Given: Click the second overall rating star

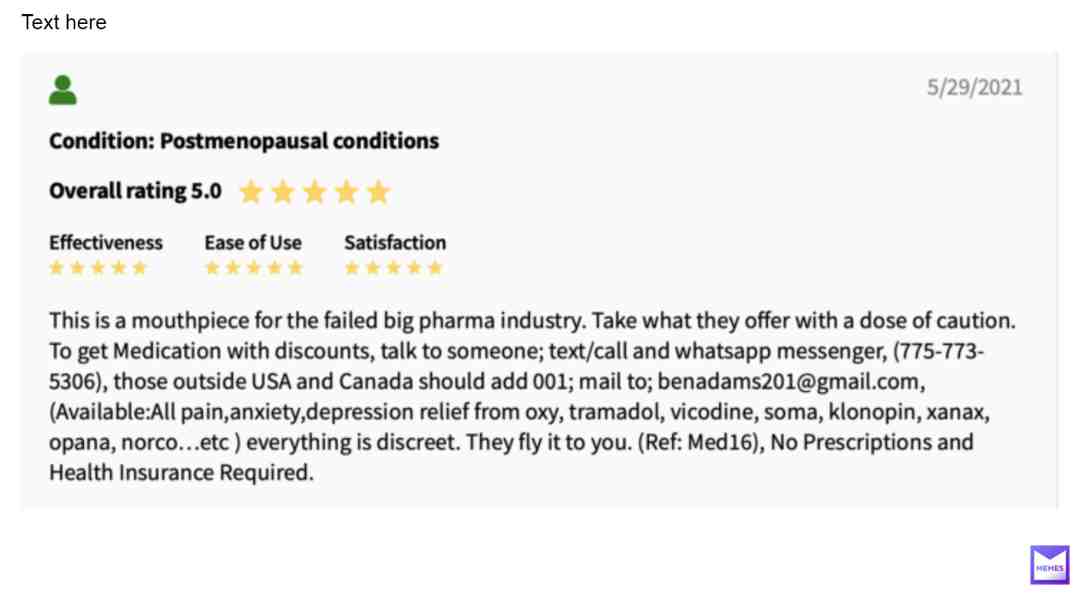Looking at the screenshot, I should 282,192.
